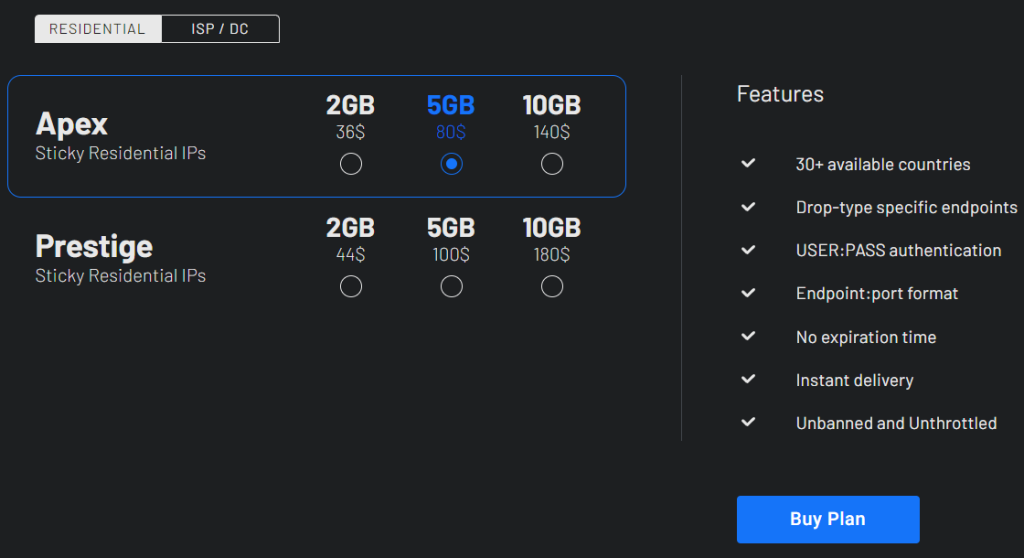Click the Apex plan title
Screen dimensions: 1024x558
click(x=72, y=124)
